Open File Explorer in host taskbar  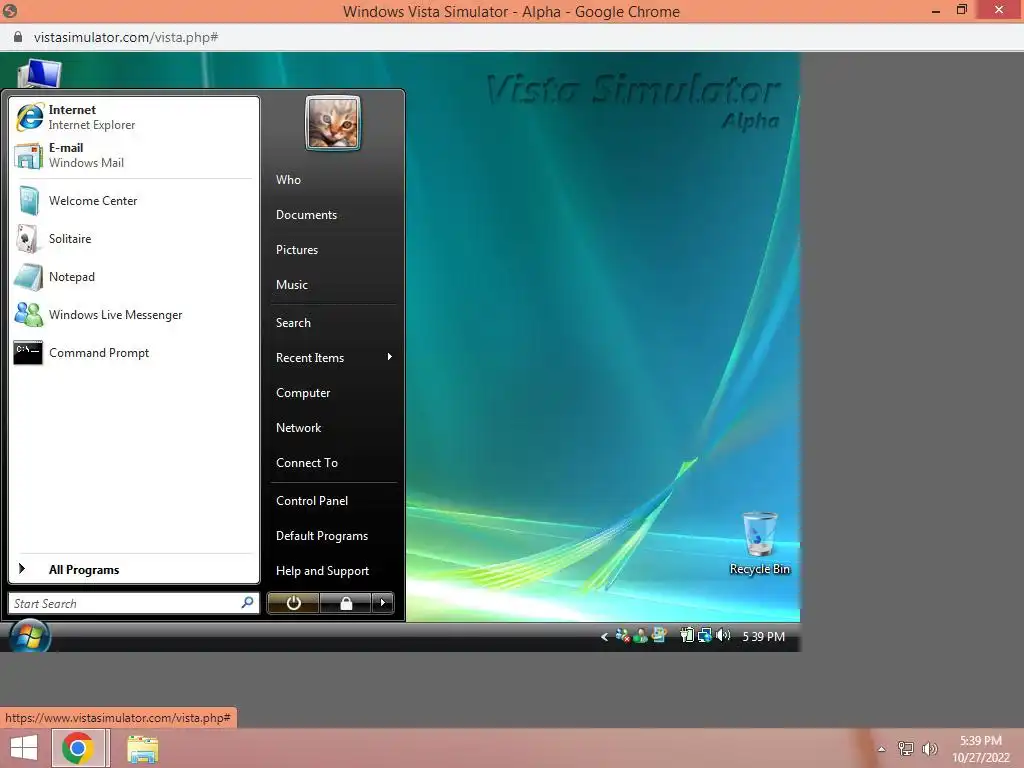(x=142, y=749)
